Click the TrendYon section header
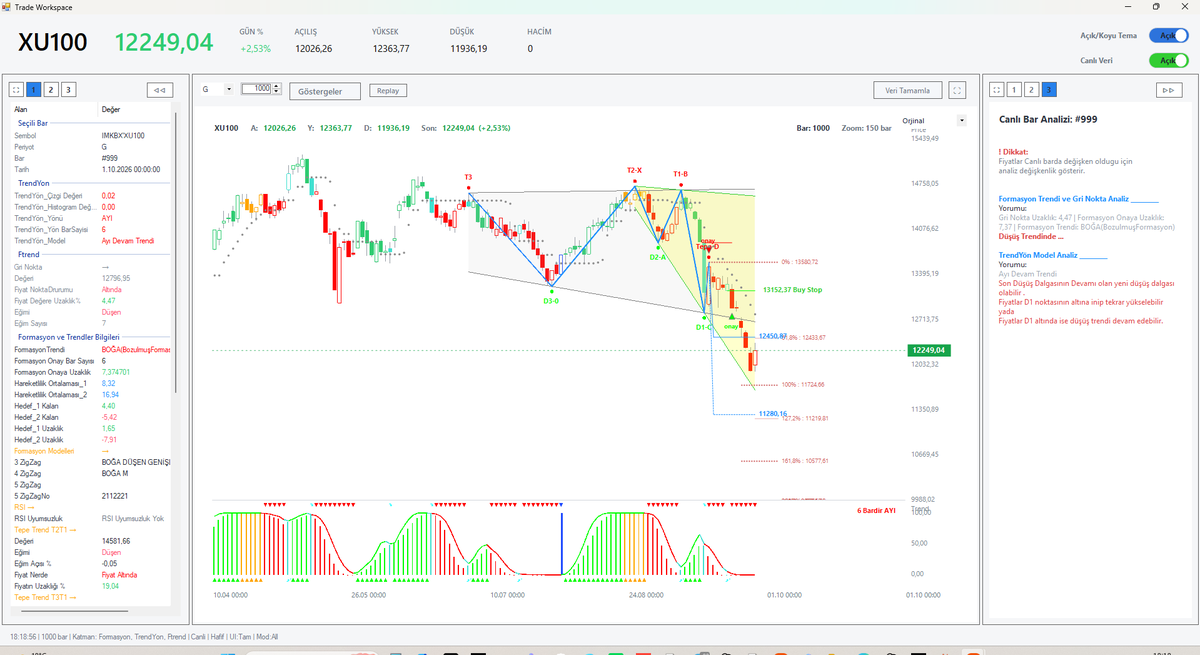Image resolution: width=1200 pixels, height=655 pixels. click(x=34, y=183)
